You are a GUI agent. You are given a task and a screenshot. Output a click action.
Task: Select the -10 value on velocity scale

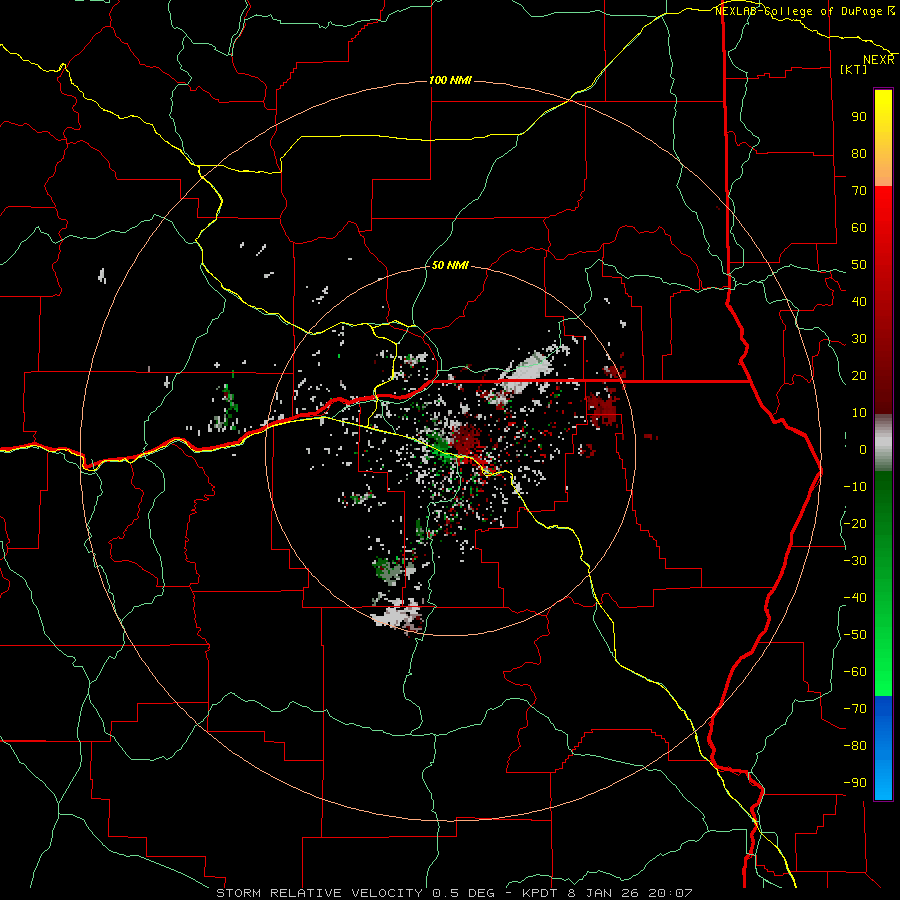coord(855,487)
